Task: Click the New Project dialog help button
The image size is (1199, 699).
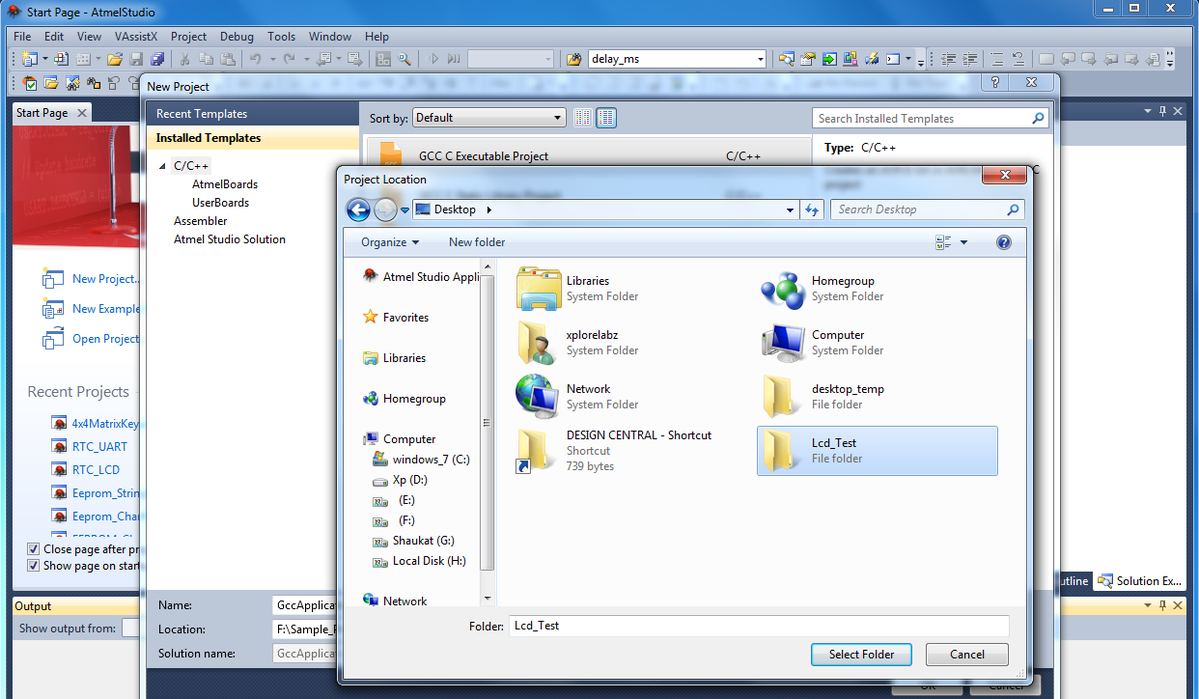Action: coord(995,83)
